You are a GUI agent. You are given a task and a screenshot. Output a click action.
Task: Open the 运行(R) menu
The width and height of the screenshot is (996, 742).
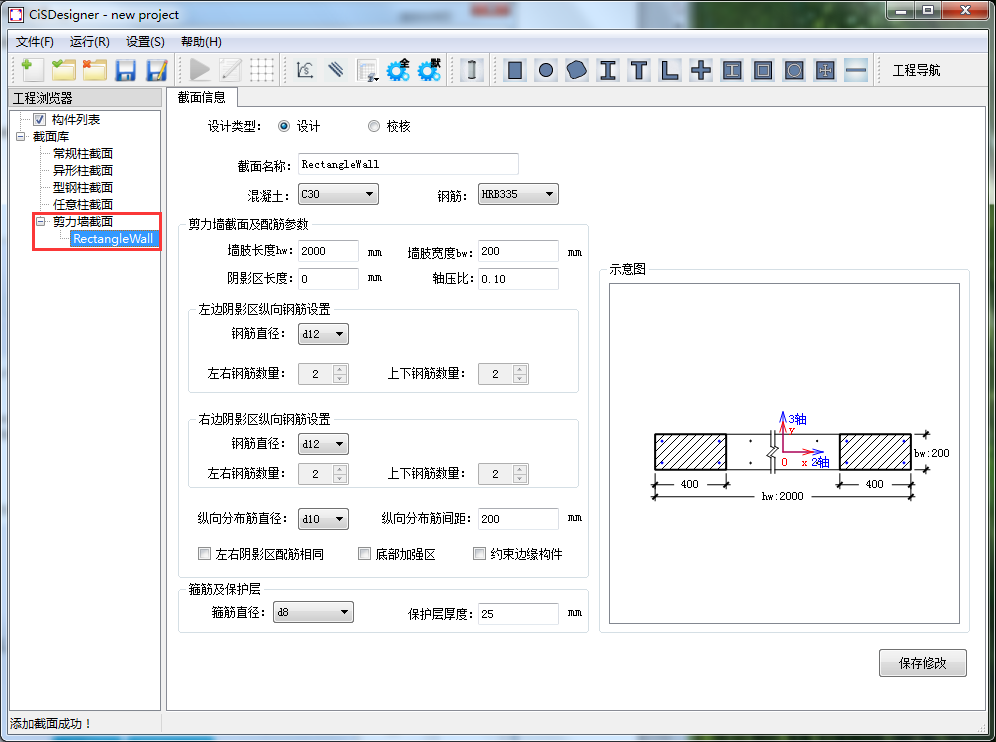89,41
